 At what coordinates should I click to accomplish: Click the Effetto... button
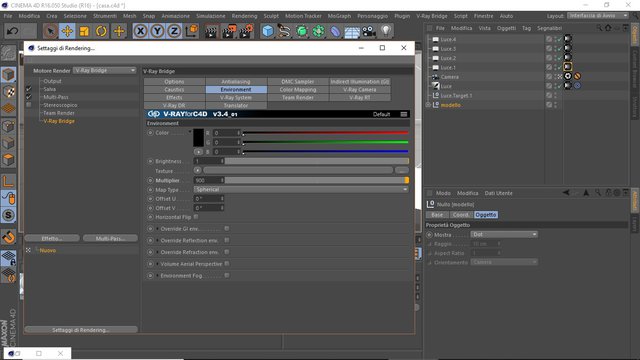pyautogui.click(x=52, y=238)
